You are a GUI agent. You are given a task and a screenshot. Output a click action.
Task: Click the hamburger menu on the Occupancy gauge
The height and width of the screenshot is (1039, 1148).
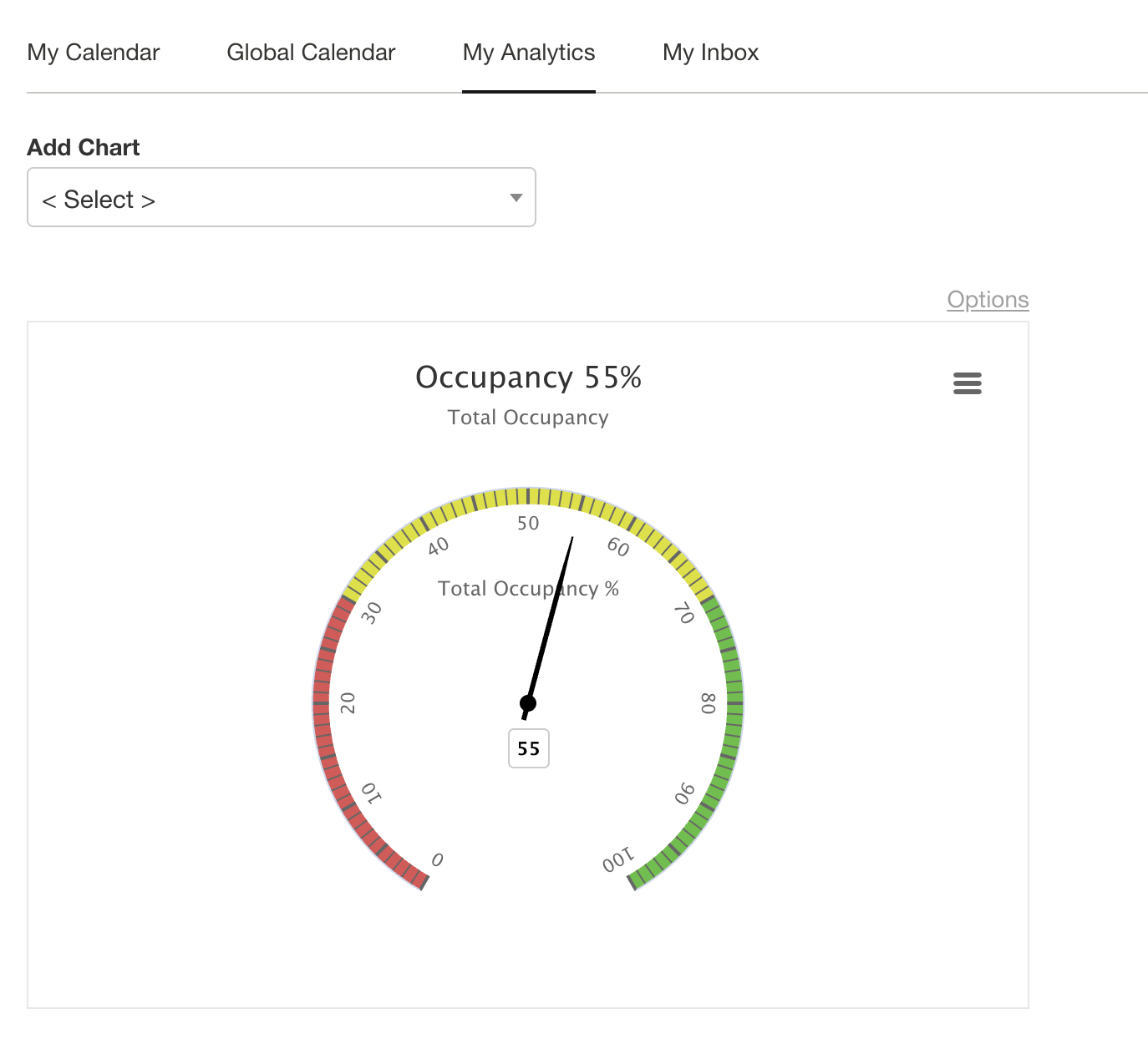[x=967, y=383]
